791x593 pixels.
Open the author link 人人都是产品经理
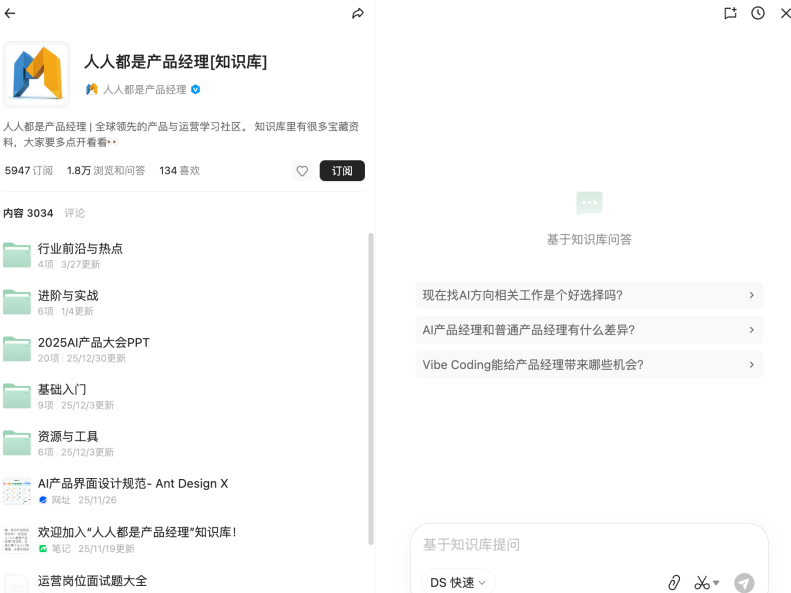click(145, 90)
